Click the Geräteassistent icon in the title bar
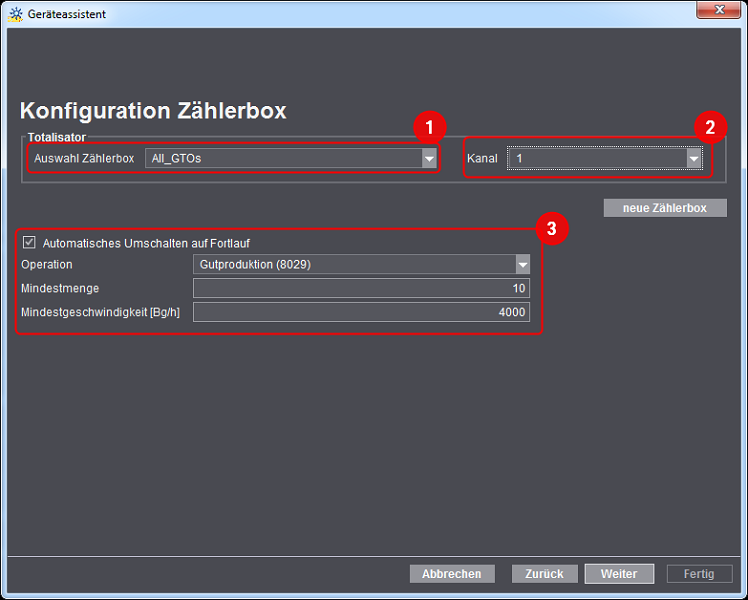The width and height of the screenshot is (748, 600). click(x=15, y=14)
